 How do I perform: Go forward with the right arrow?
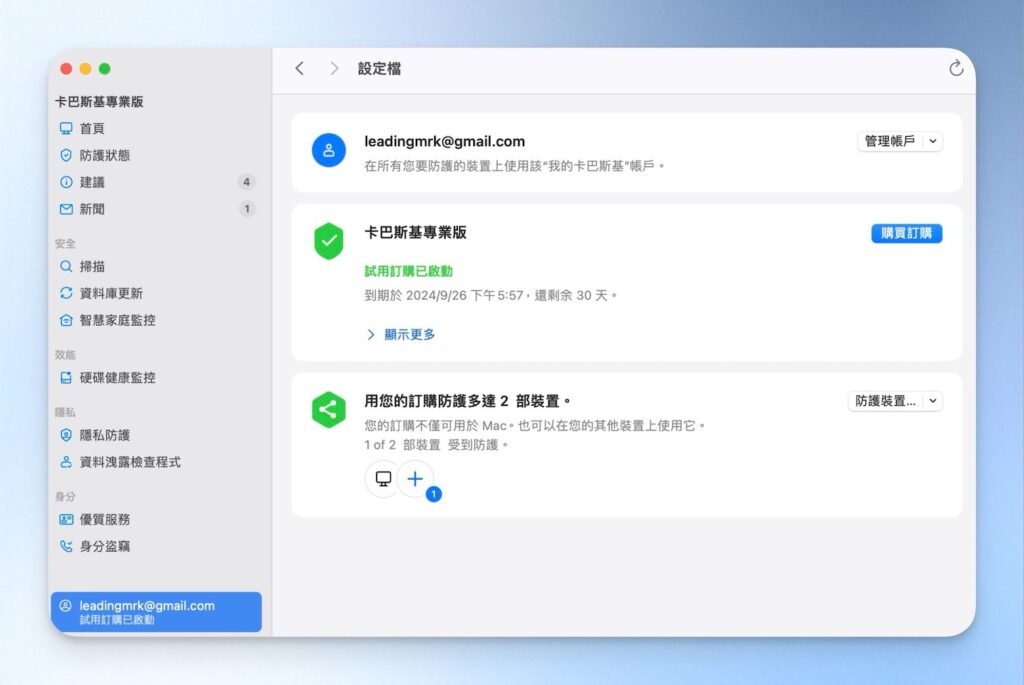point(334,69)
